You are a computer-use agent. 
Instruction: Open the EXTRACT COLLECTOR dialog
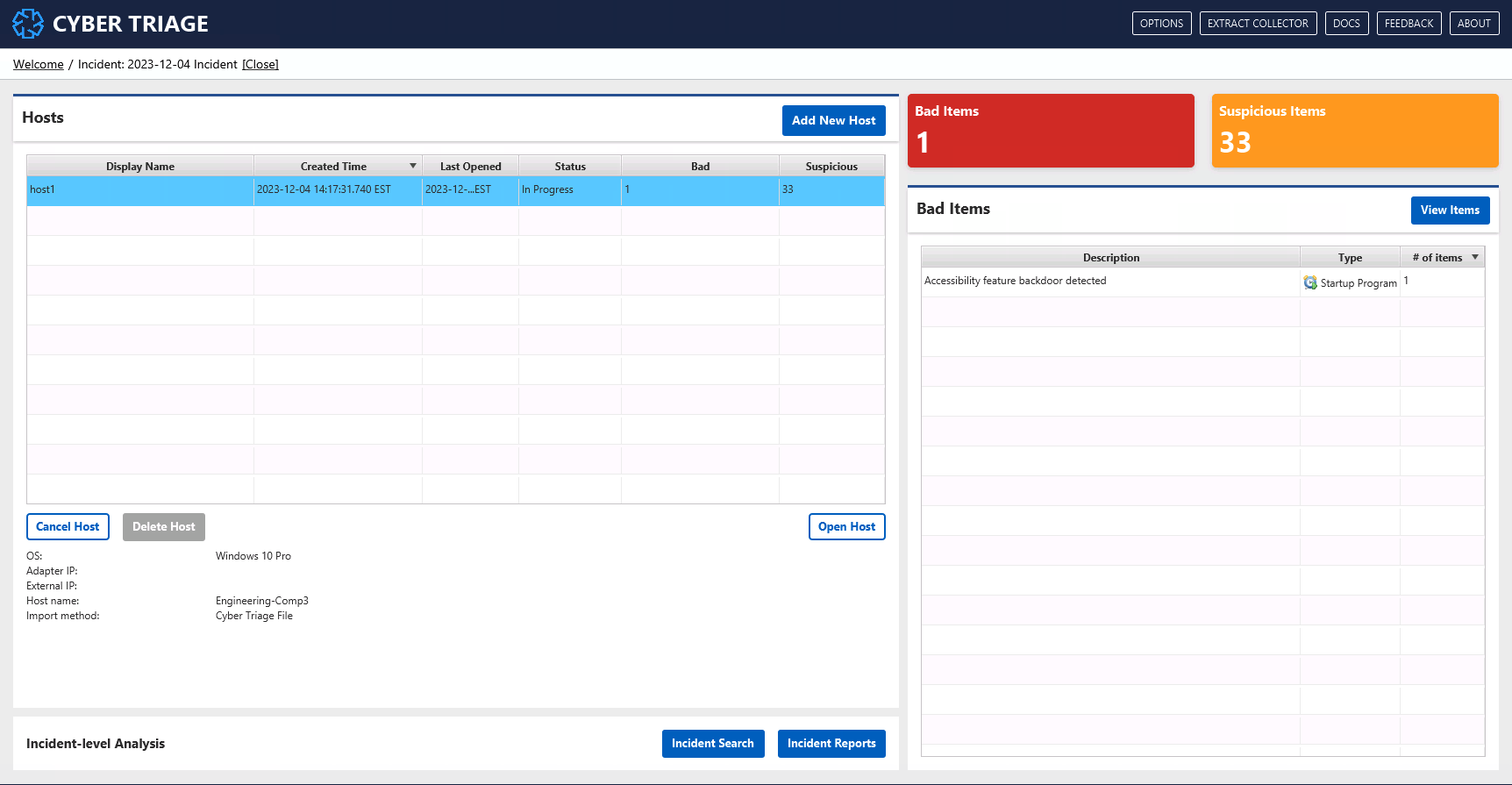pos(1258,24)
